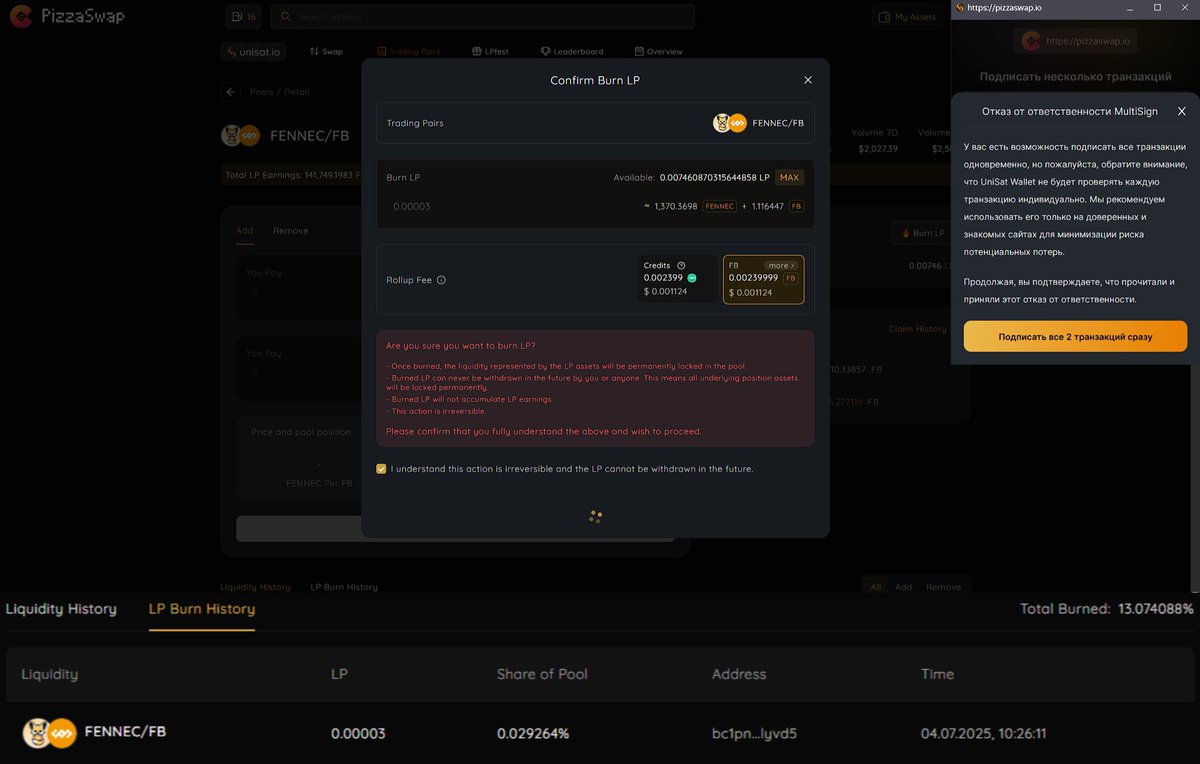Filter history by Add
This screenshot has width=1200, height=764.
point(903,587)
